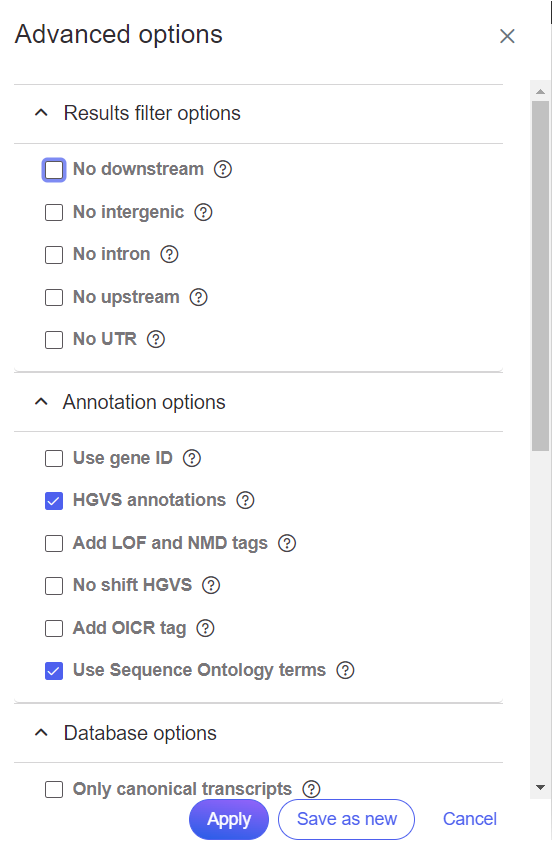This screenshot has width=553, height=841.
Task: Click help icon beside No intron
Action: [x=169, y=254]
